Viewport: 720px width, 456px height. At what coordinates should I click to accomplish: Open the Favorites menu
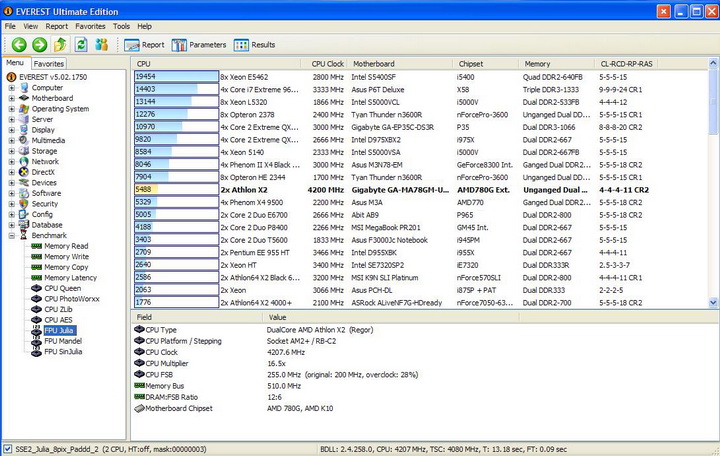[90, 26]
